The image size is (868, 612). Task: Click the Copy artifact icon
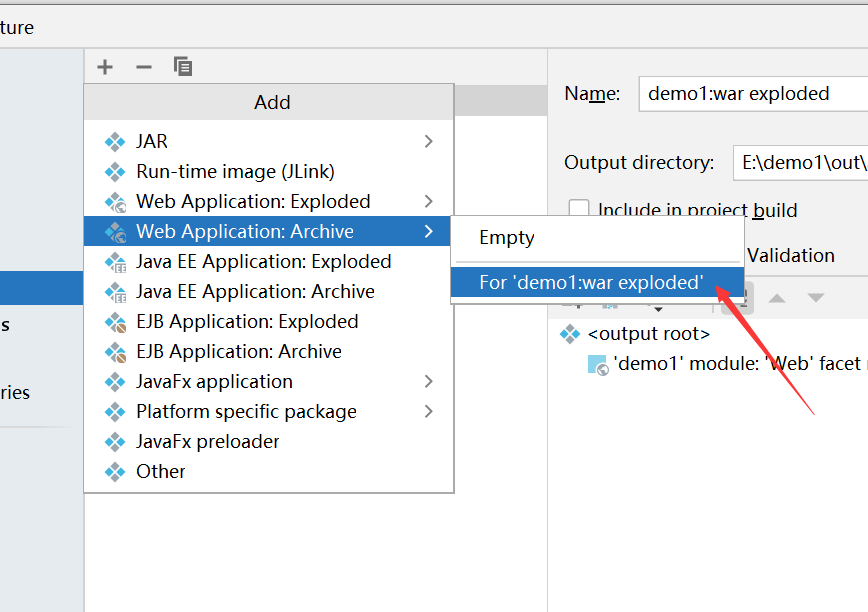tap(183, 67)
